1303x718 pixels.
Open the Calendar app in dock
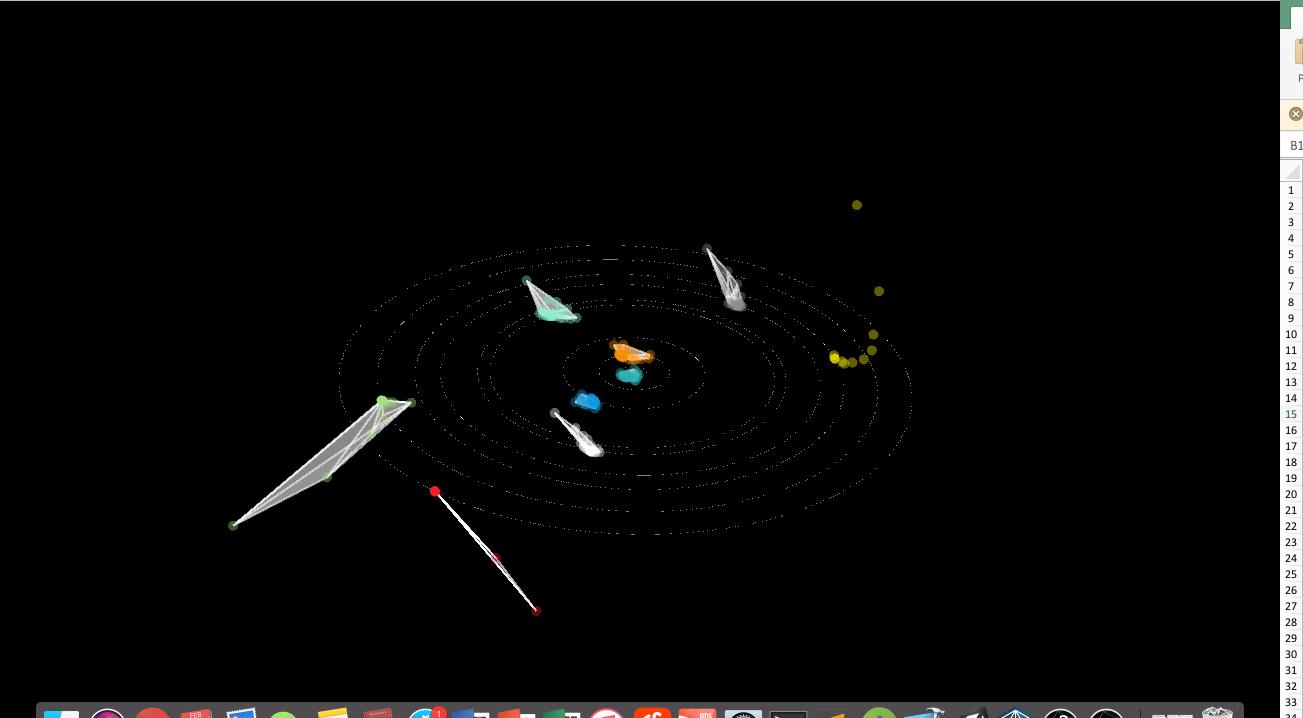pos(196,714)
